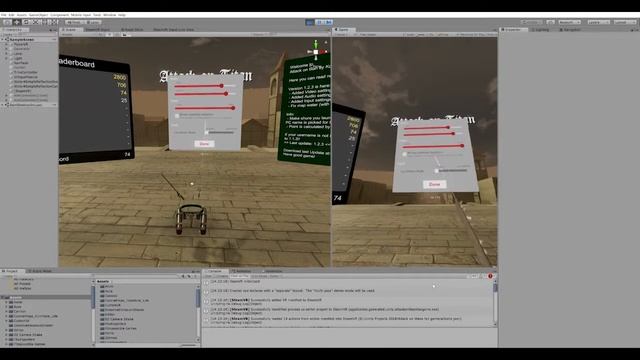Screen dimensions: 640x360
Task: Click the scene orientation gizmo
Action: 316,51
